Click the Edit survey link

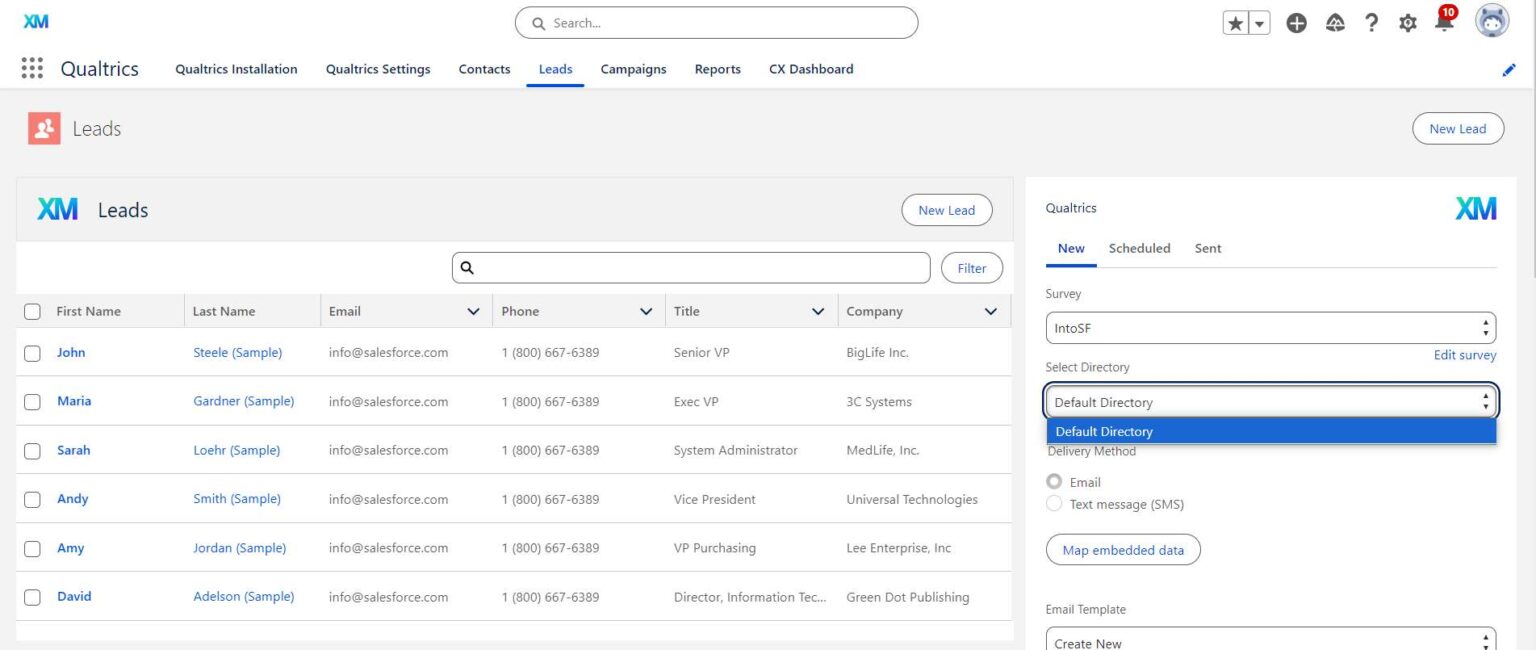pos(1465,354)
